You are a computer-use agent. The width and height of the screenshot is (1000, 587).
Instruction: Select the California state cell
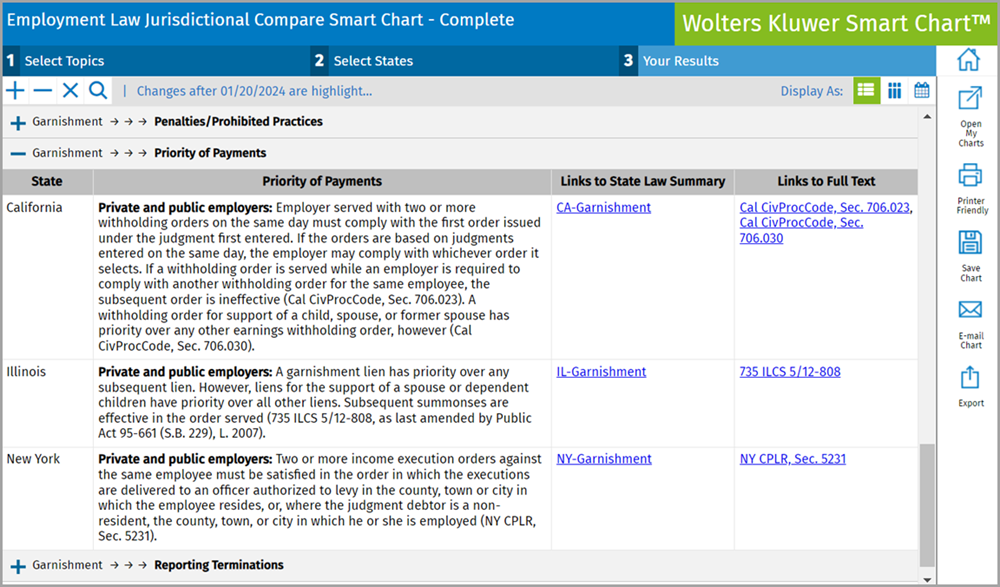[x=48, y=277]
